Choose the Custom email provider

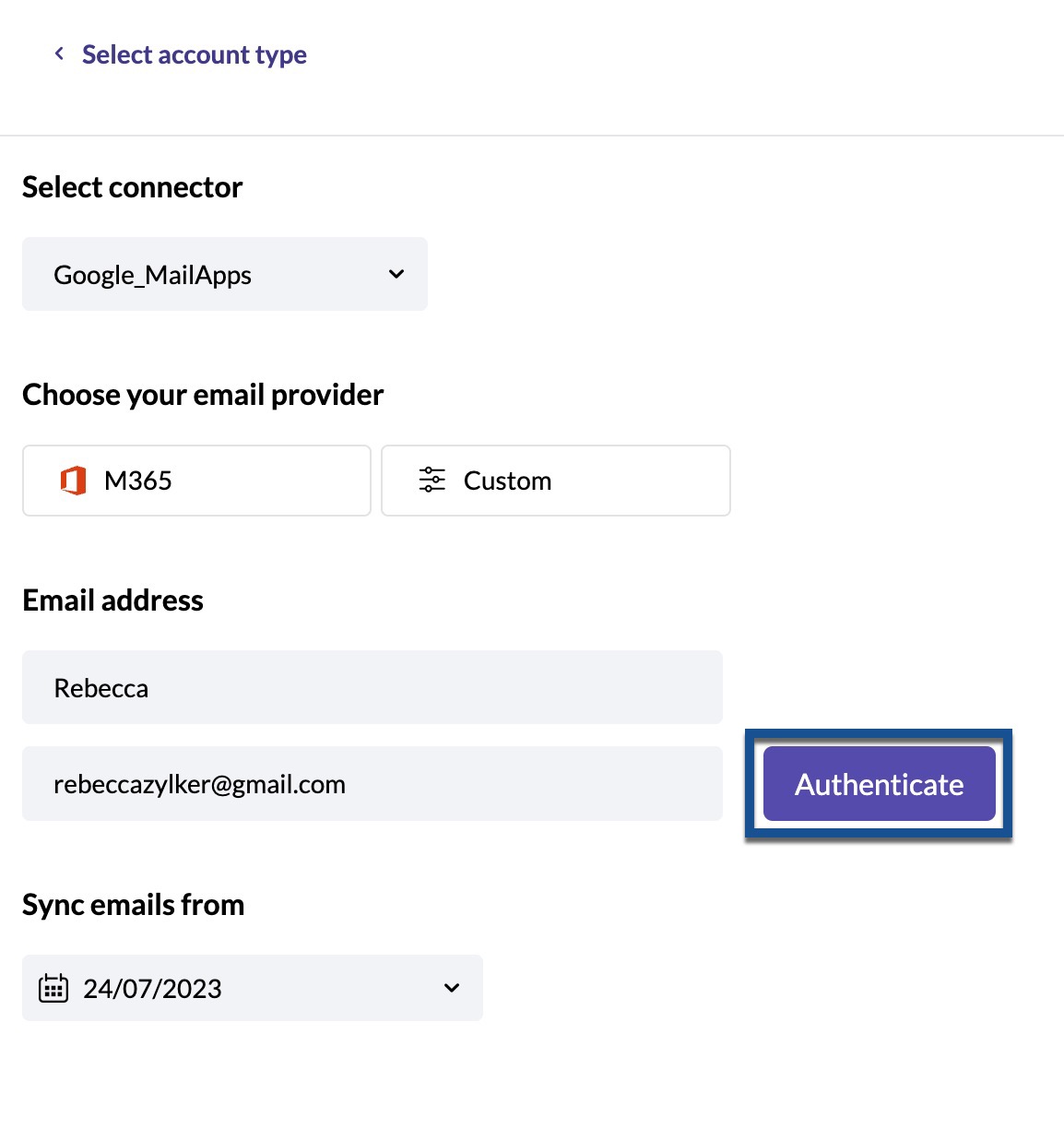(556, 481)
